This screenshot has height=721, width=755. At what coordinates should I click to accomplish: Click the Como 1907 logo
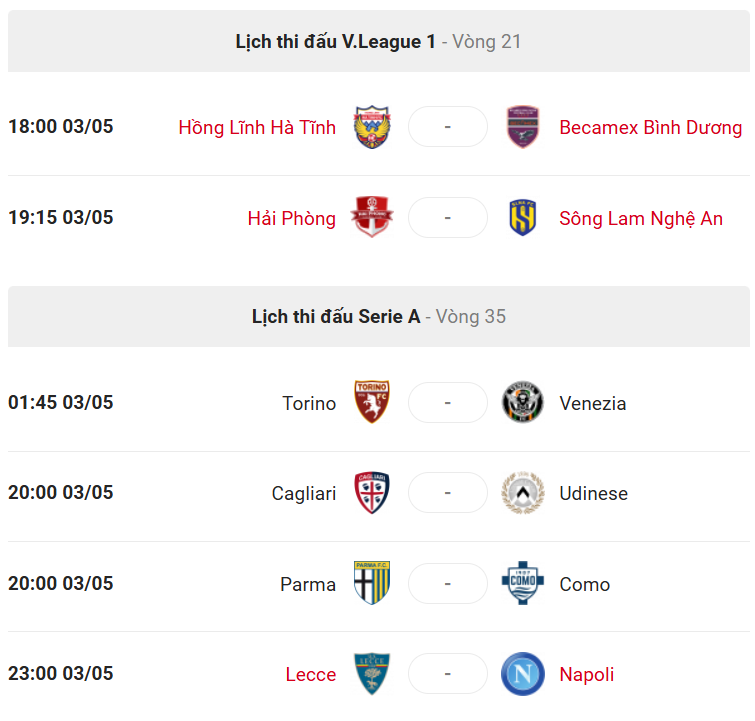[x=523, y=583]
